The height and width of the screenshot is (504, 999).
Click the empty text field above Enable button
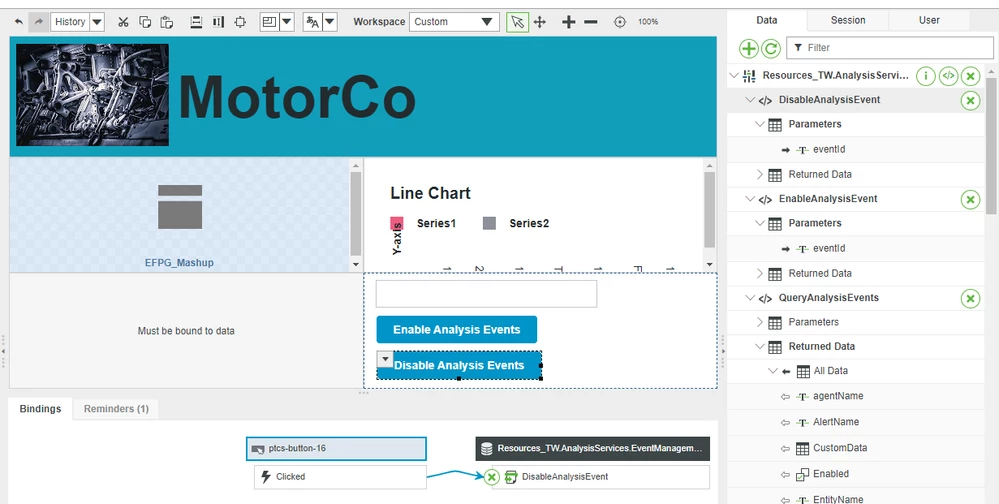click(x=486, y=294)
